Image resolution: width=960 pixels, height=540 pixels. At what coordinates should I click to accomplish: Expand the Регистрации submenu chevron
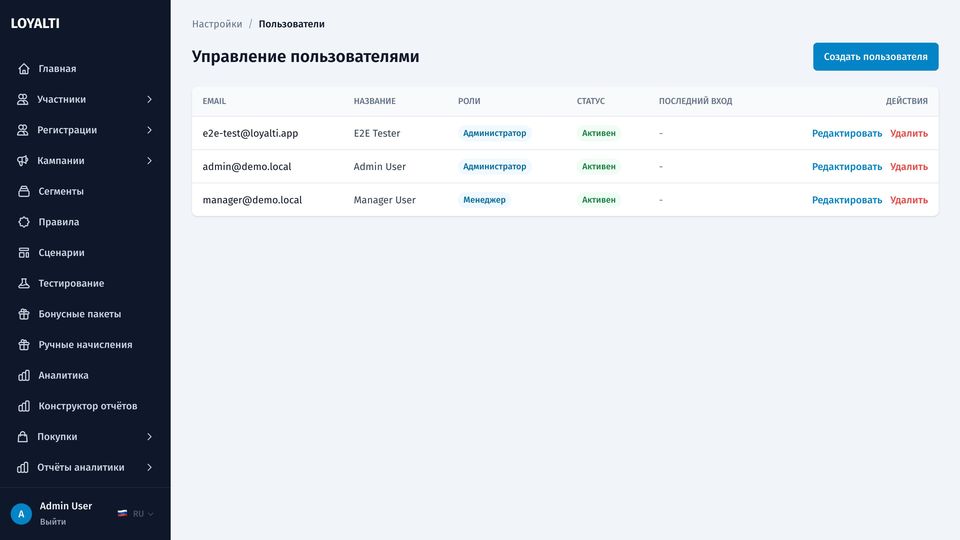[x=149, y=130]
